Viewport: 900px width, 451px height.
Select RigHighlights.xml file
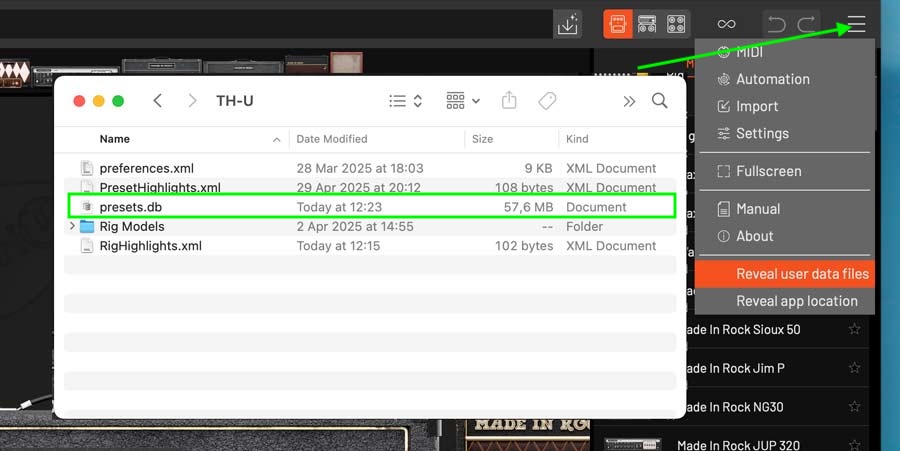pos(370,246)
